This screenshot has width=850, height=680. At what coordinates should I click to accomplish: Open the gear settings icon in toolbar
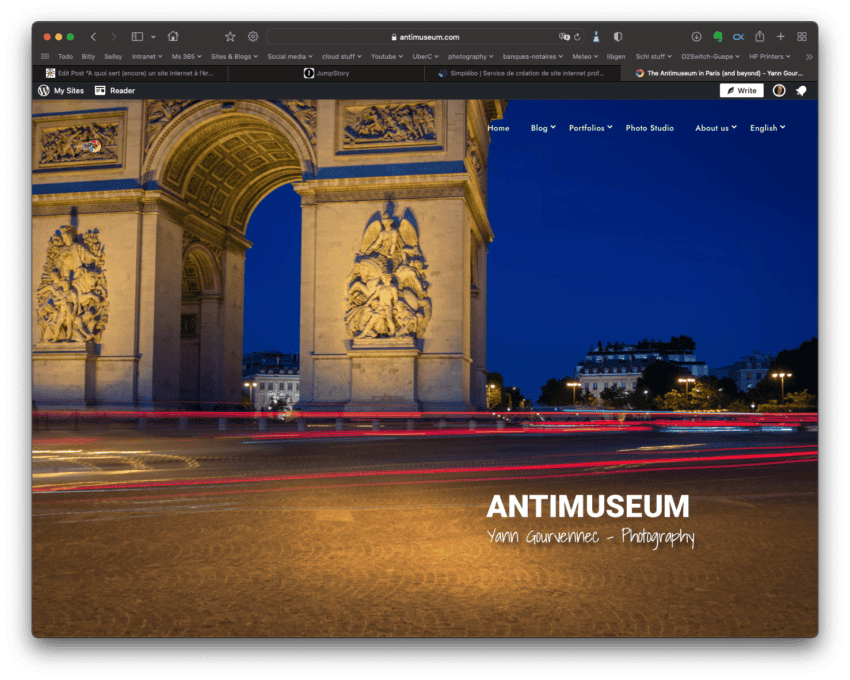pos(253,37)
